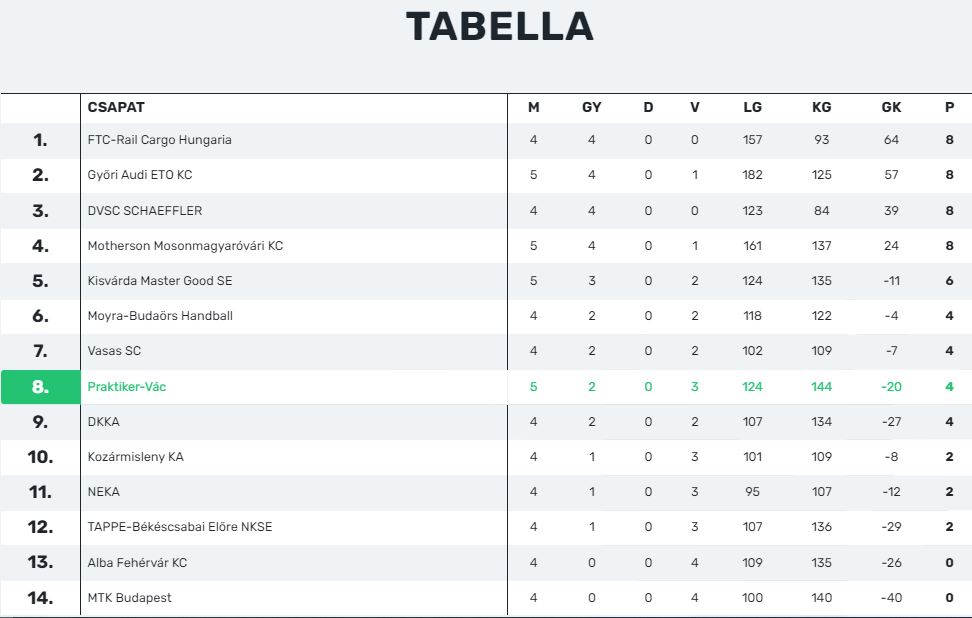Click Kozármisleny KA team name

[135, 457]
